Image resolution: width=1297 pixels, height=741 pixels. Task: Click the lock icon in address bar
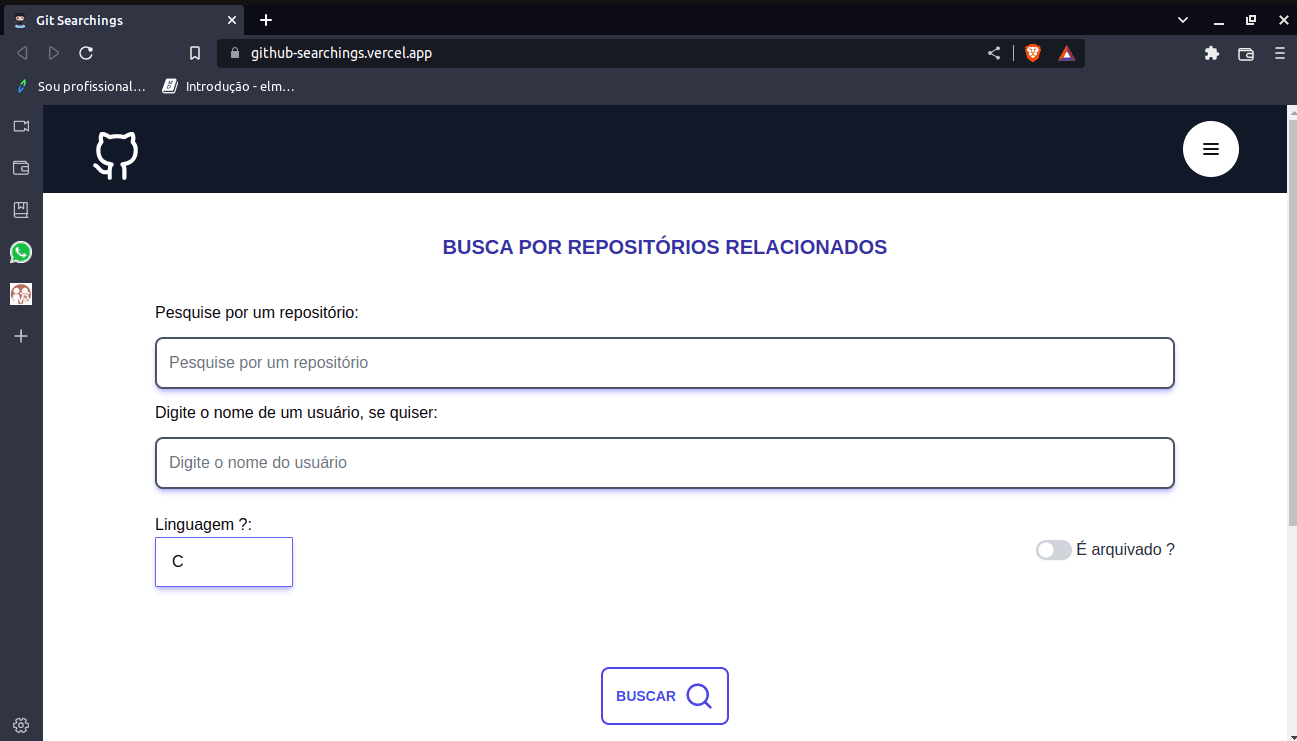click(235, 53)
